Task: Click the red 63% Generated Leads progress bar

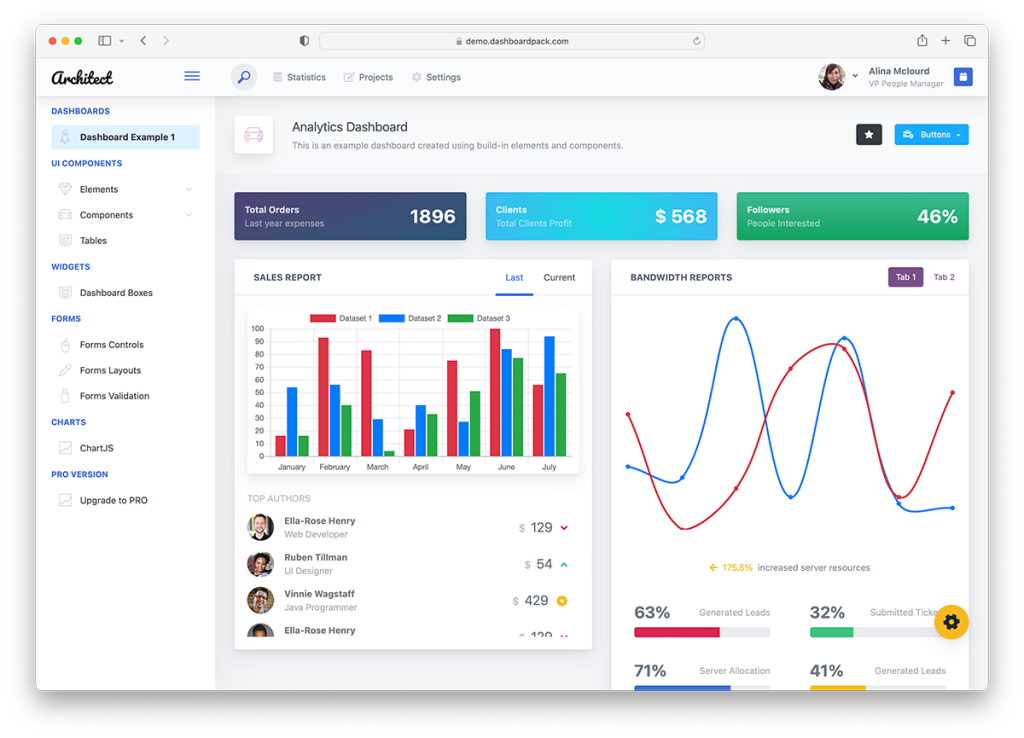Action: pyautogui.click(x=677, y=632)
